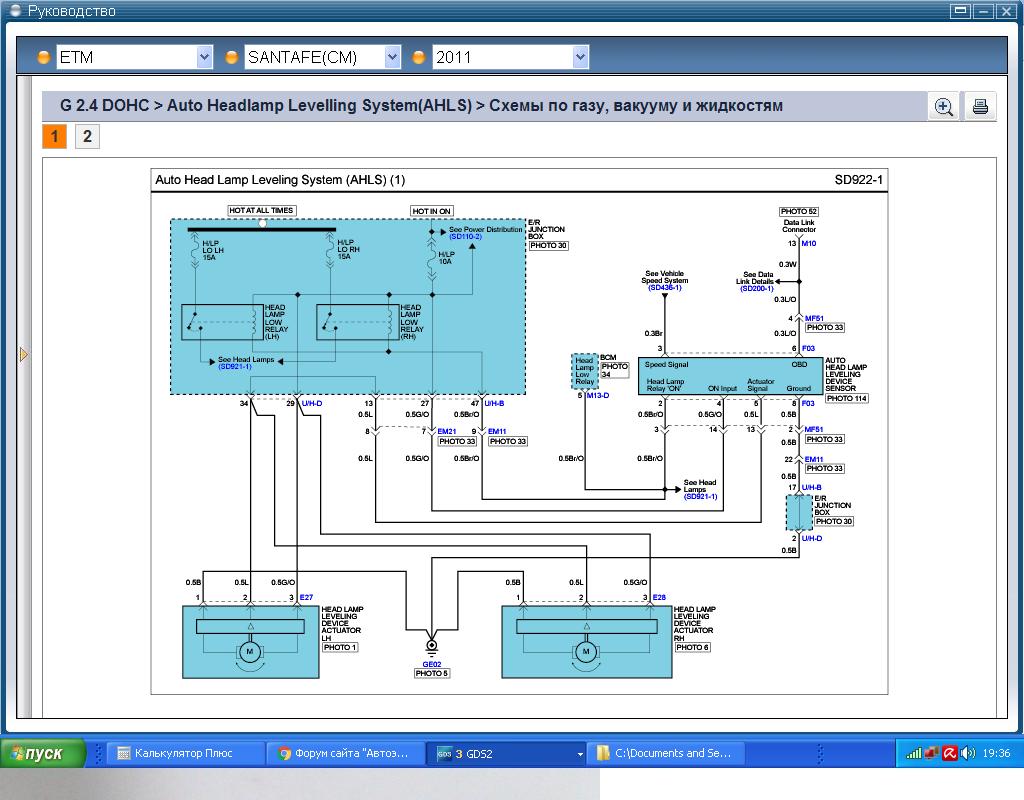Open Калькулятор Плюс from the taskbar
The width and height of the screenshot is (1024, 800).
tap(185, 753)
